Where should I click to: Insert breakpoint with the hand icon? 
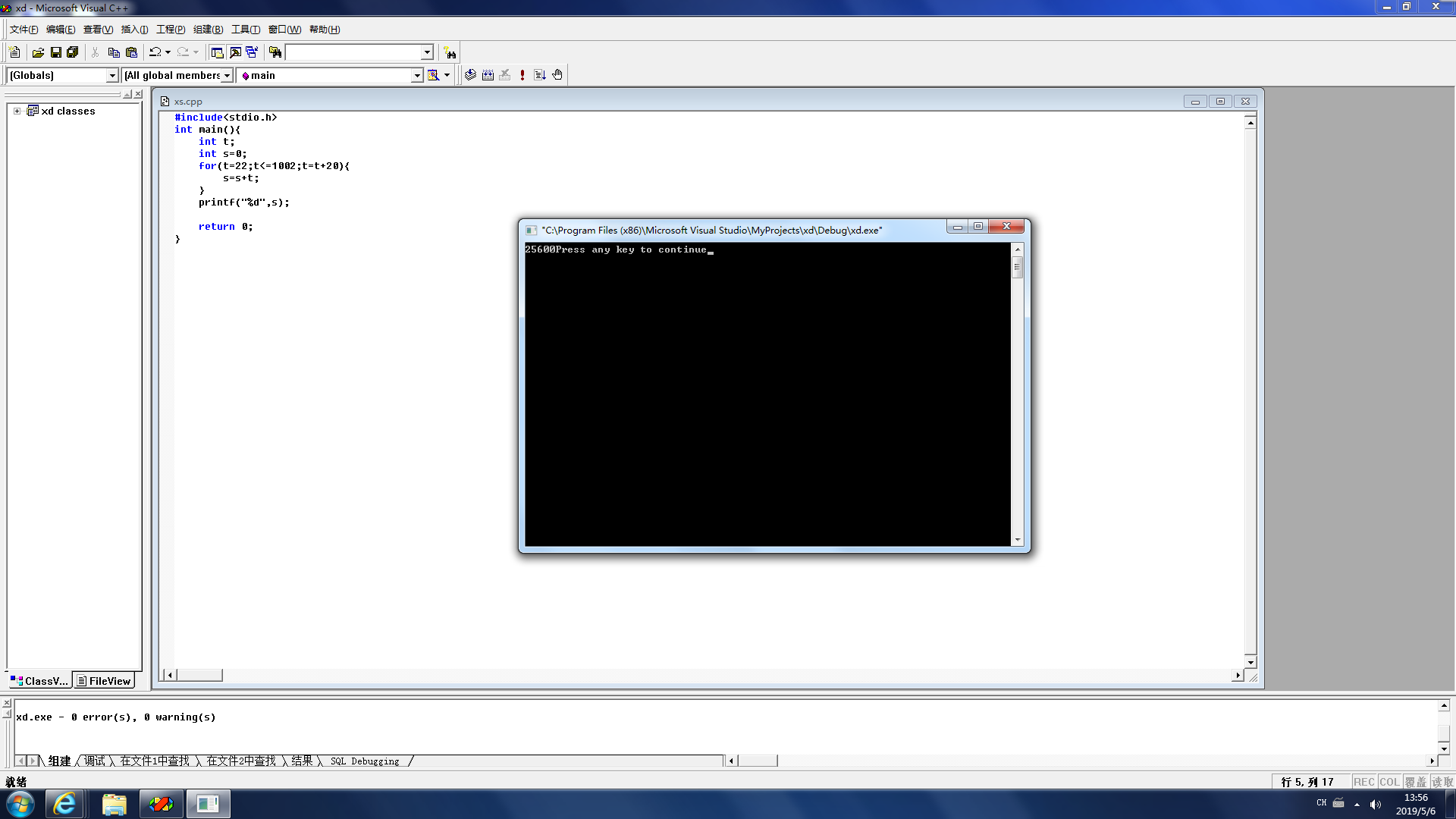click(x=557, y=75)
